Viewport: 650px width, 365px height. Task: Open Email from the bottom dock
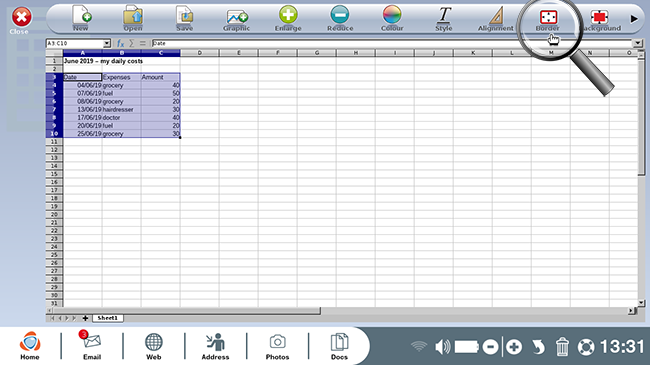(92, 345)
